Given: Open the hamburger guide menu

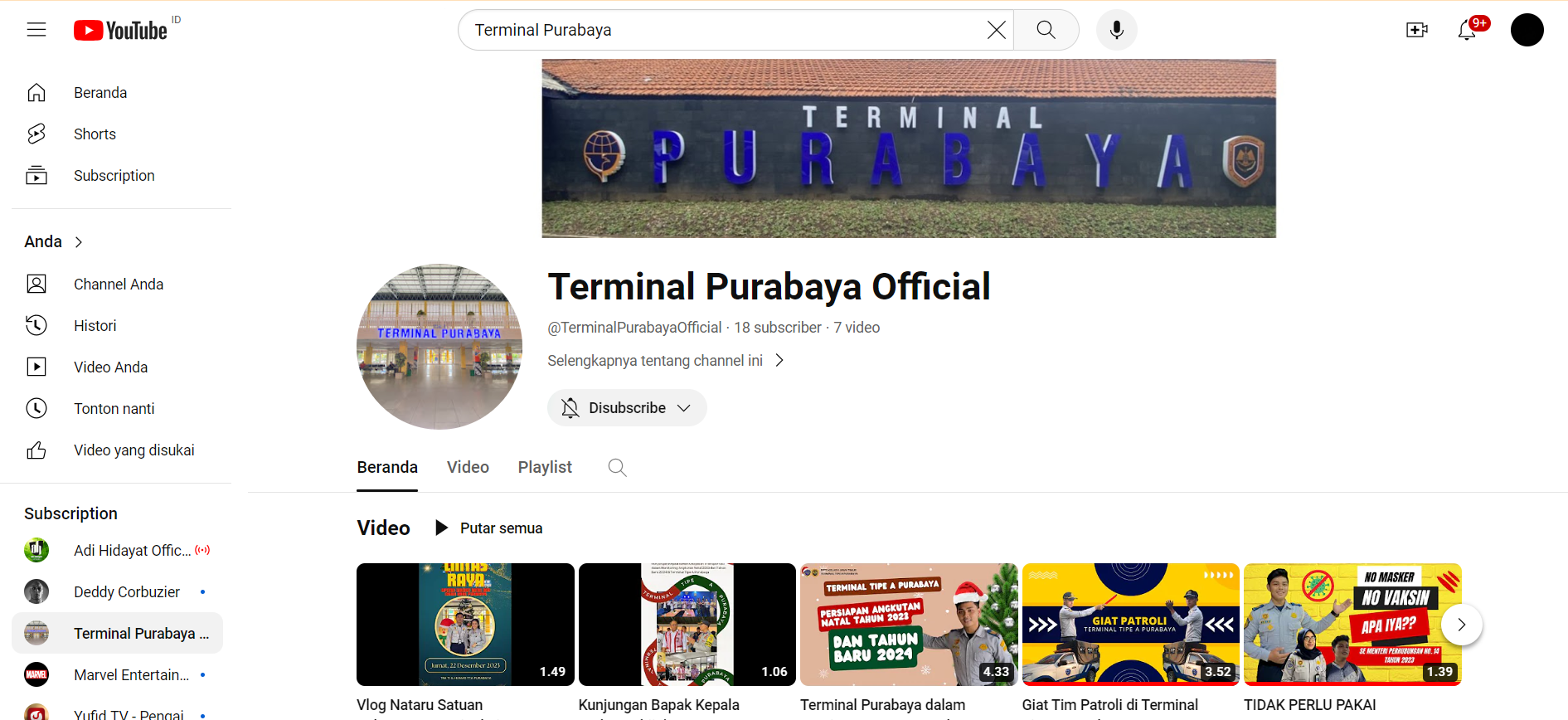Looking at the screenshot, I should click(x=36, y=30).
